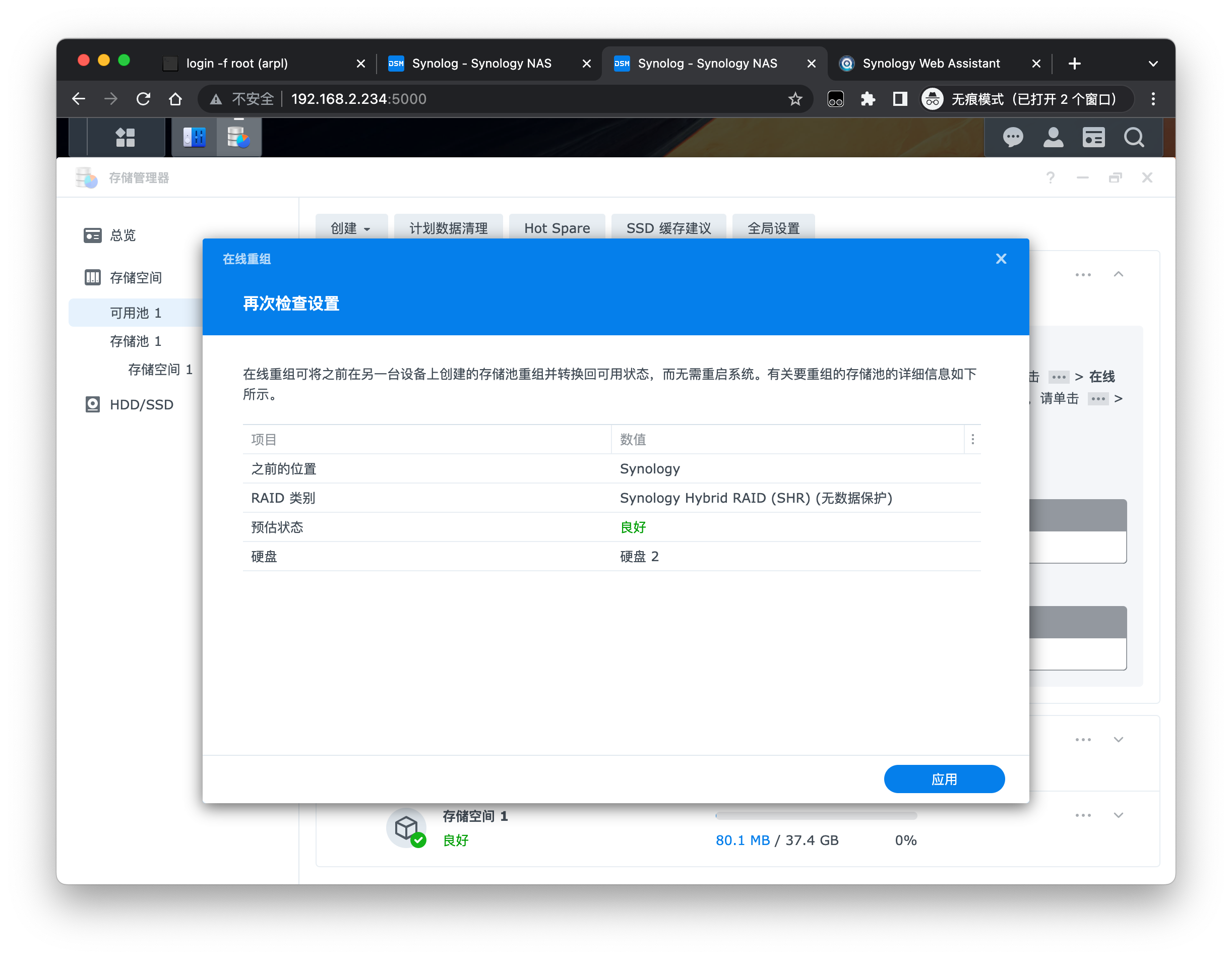The width and height of the screenshot is (1232, 959).
Task: Switch to Control Panel taskbar icon
Action: 195,137
